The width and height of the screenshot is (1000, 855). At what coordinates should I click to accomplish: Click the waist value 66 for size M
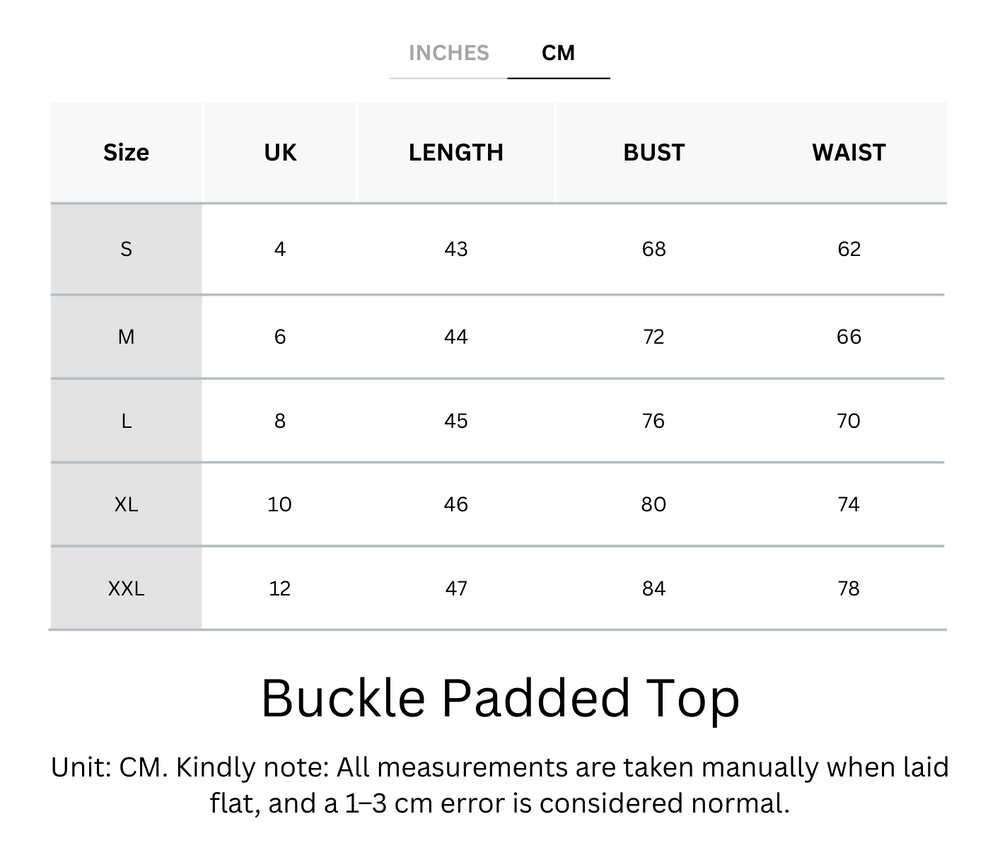[x=848, y=337]
